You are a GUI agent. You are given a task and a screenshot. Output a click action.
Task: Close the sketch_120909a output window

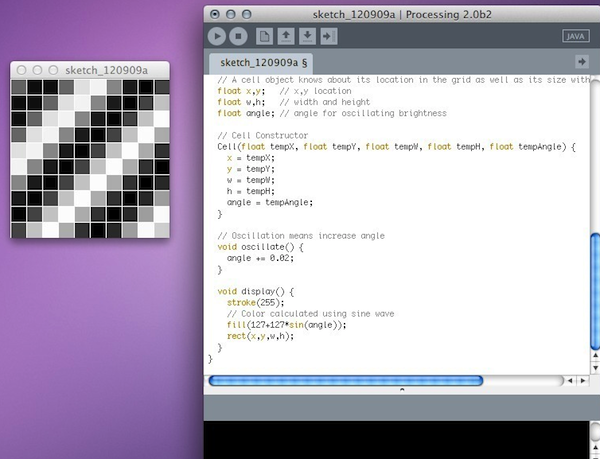[x=22, y=70]
